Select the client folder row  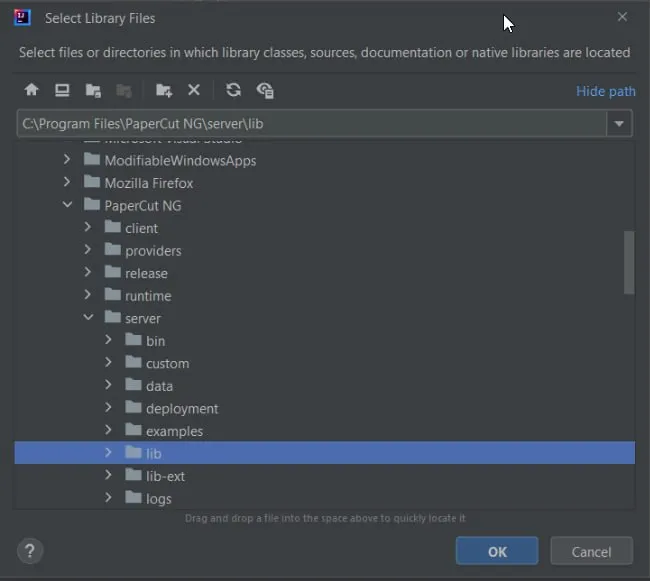tap(325, 228)
